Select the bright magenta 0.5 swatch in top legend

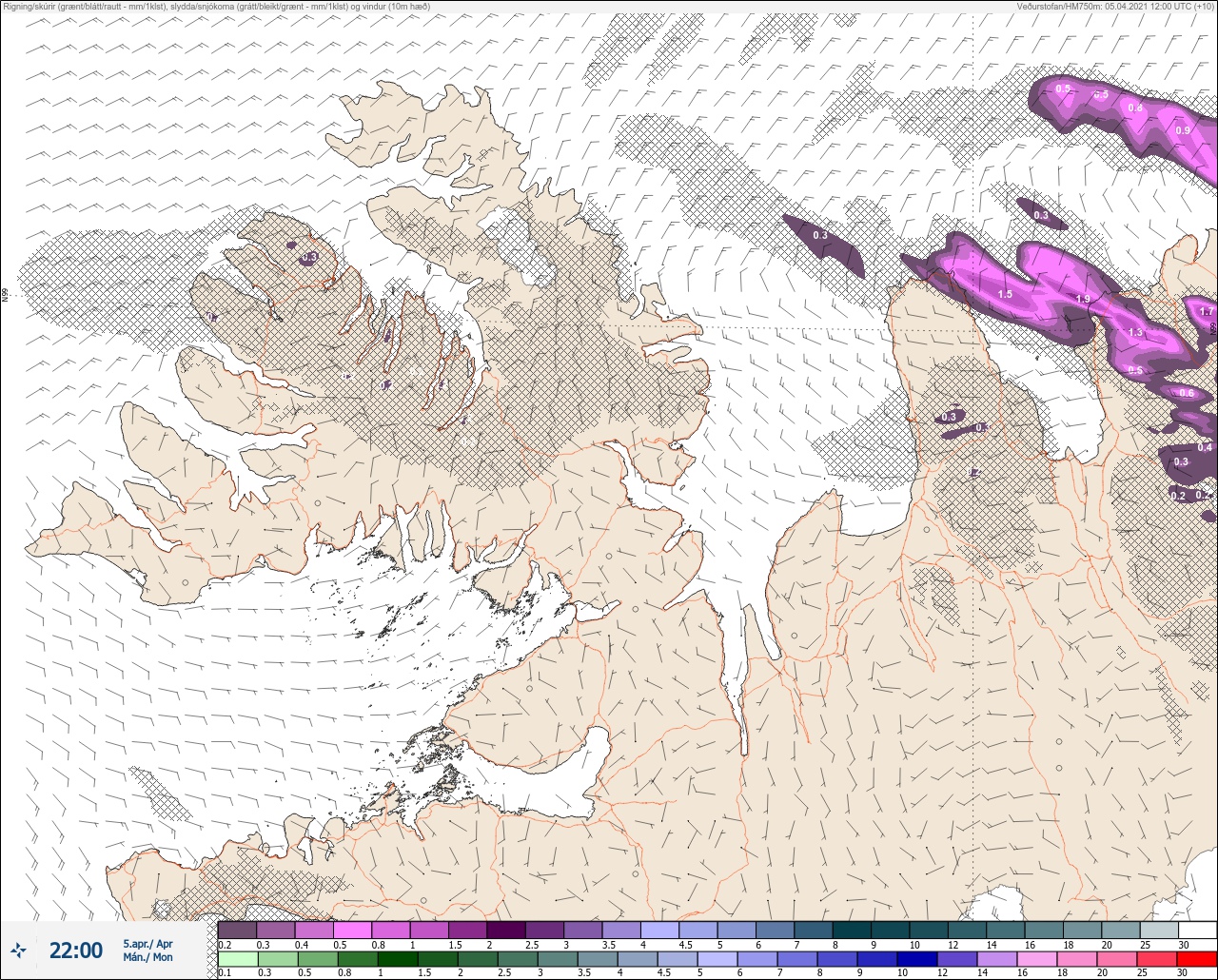pyautogui.click(x=352, y=930)
